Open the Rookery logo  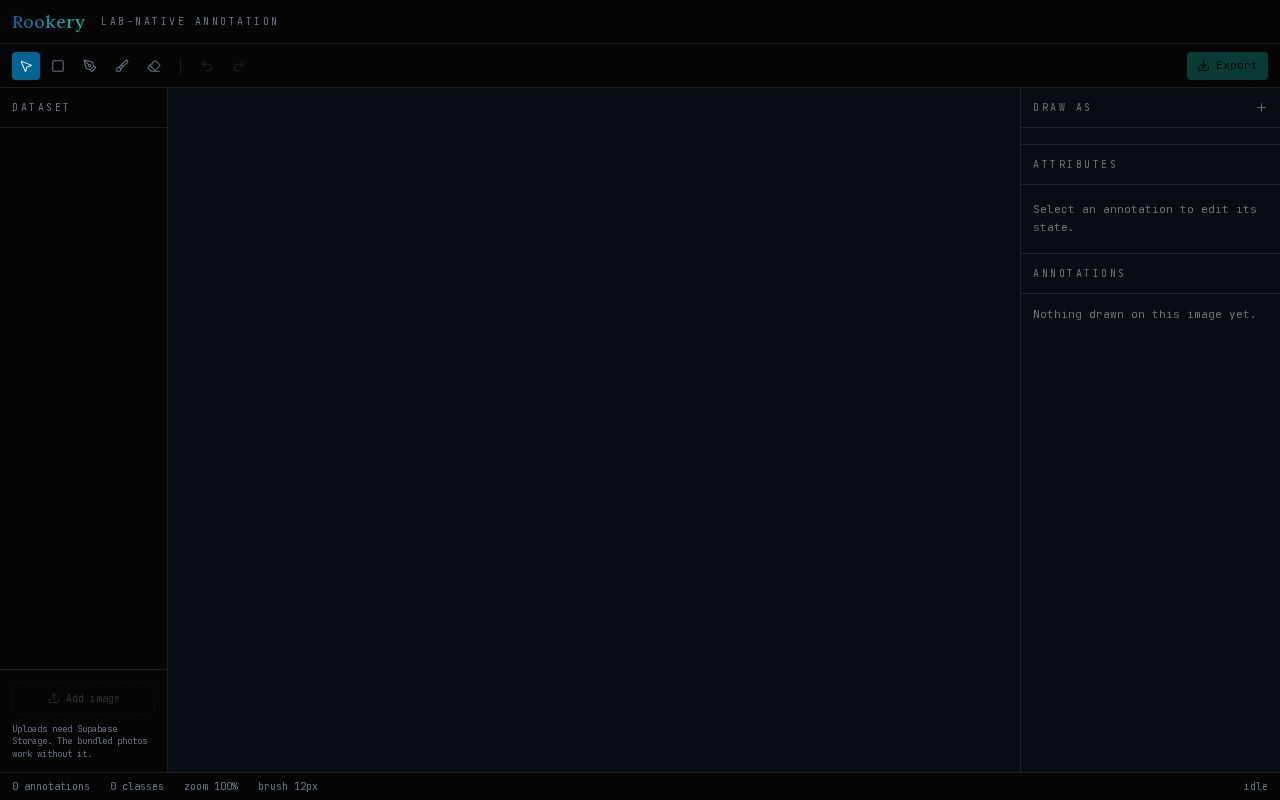coord(48,22)
